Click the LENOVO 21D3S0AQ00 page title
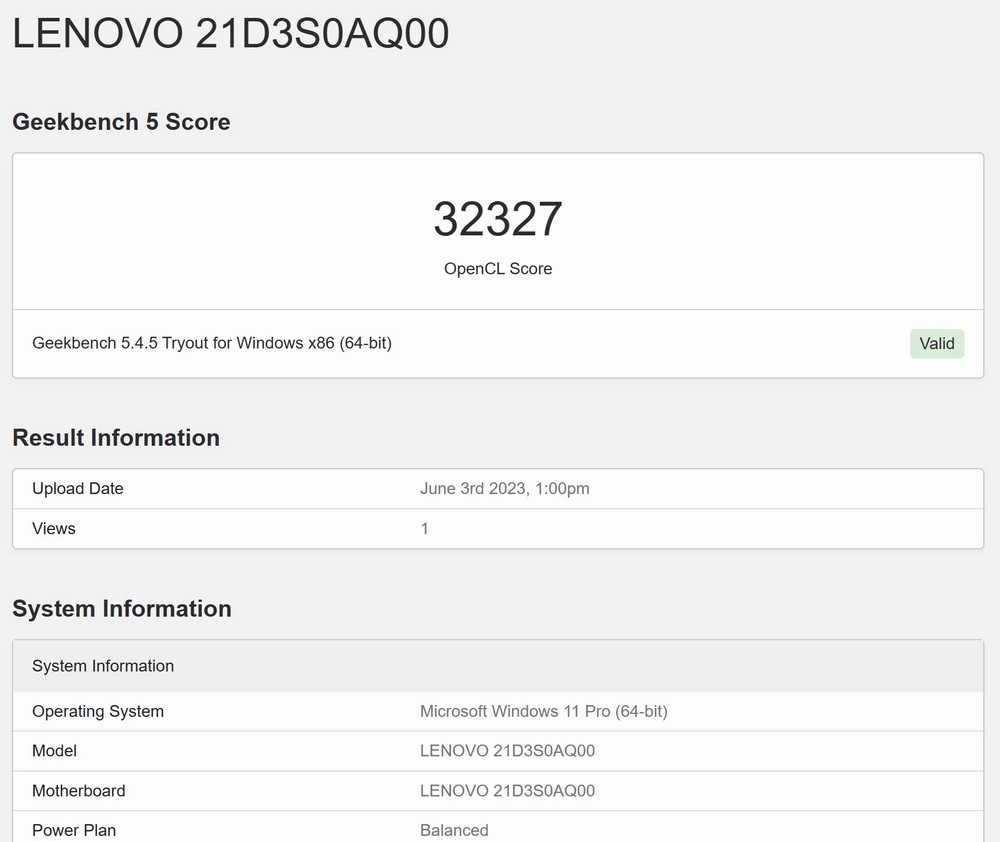 [x=231, y=33]
